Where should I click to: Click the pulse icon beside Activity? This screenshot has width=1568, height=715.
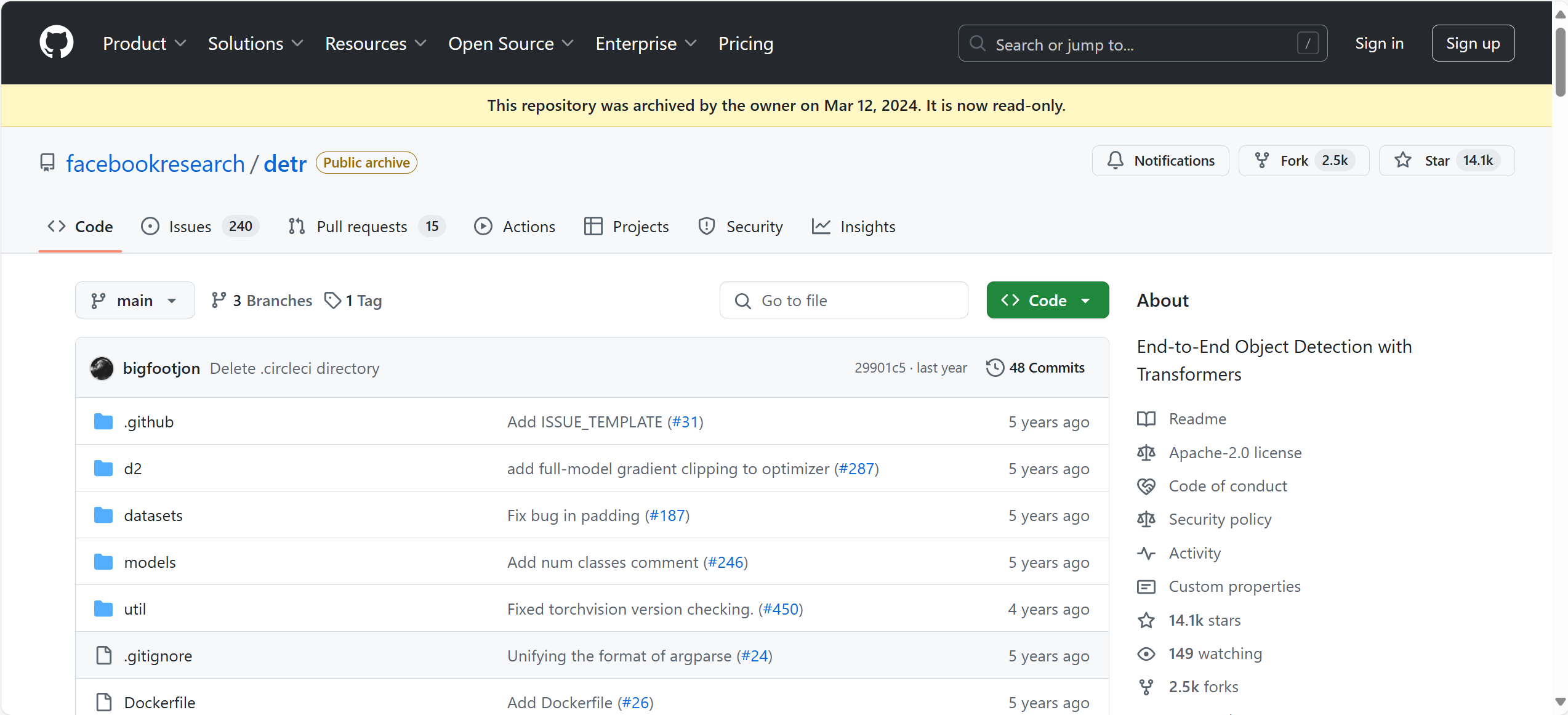click(1146, 553)
